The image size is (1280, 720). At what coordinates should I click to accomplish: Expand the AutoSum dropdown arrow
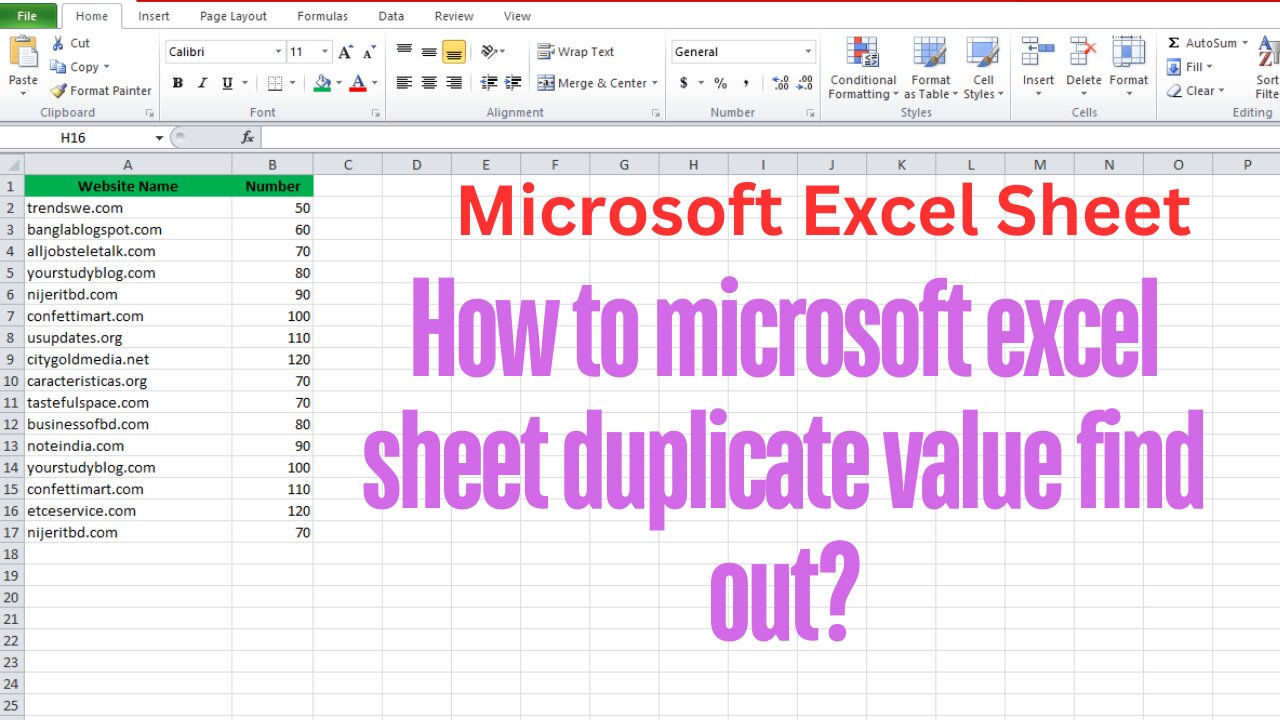(x=1245, y=43)
